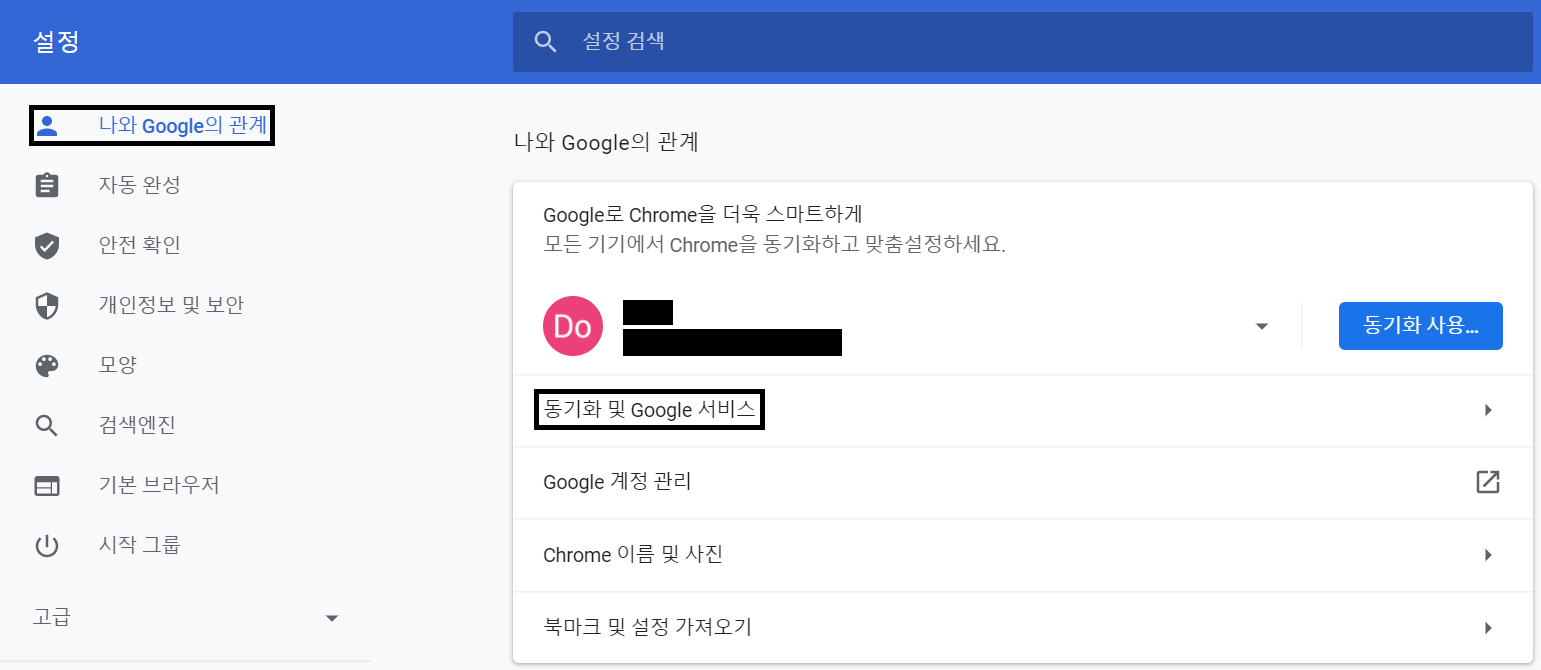This screenshot has width=1541, height=670.
Task: Click the person icon beside 나와 Google의 관계
Action: [x=47, y=126]
